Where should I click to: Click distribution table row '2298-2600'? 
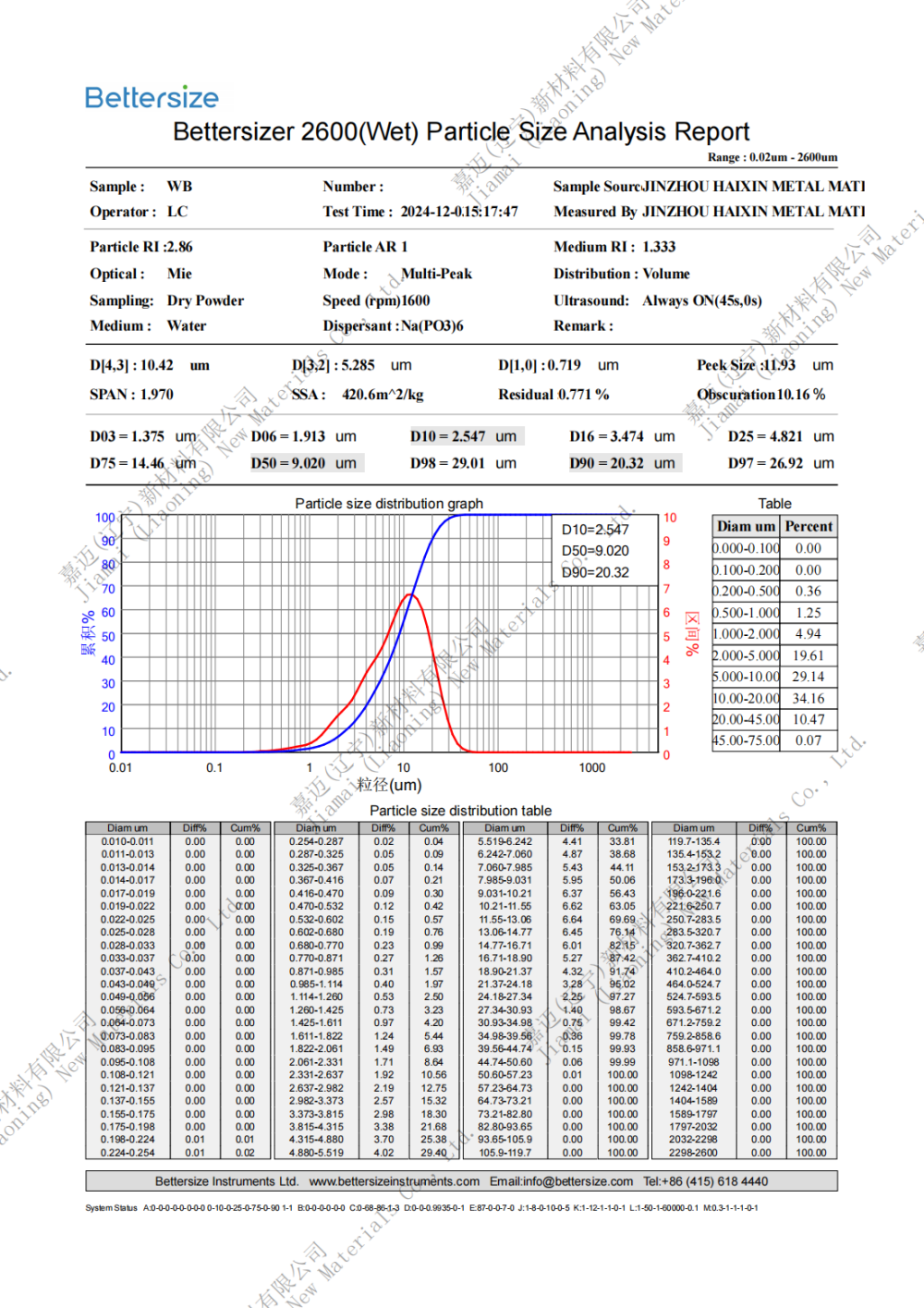tap(744, 1153)
